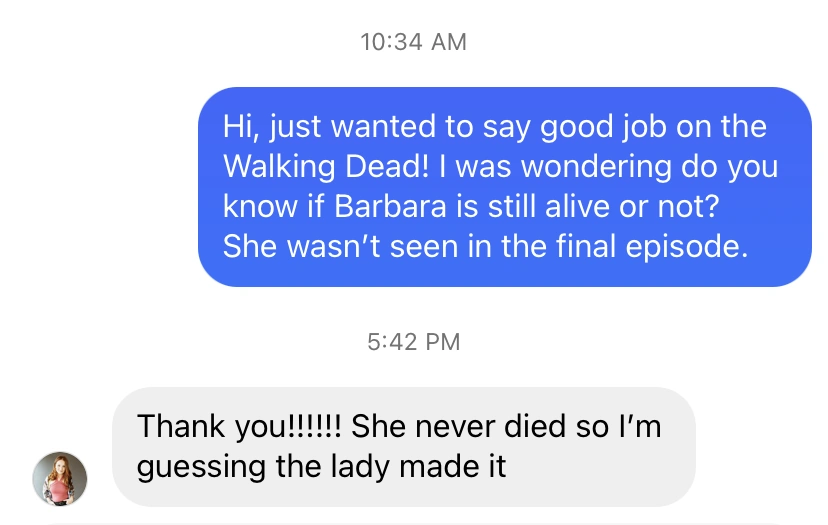Screen dimensions: 828x525
Task: Click "good job on the" text
Action: click(653, 127)
